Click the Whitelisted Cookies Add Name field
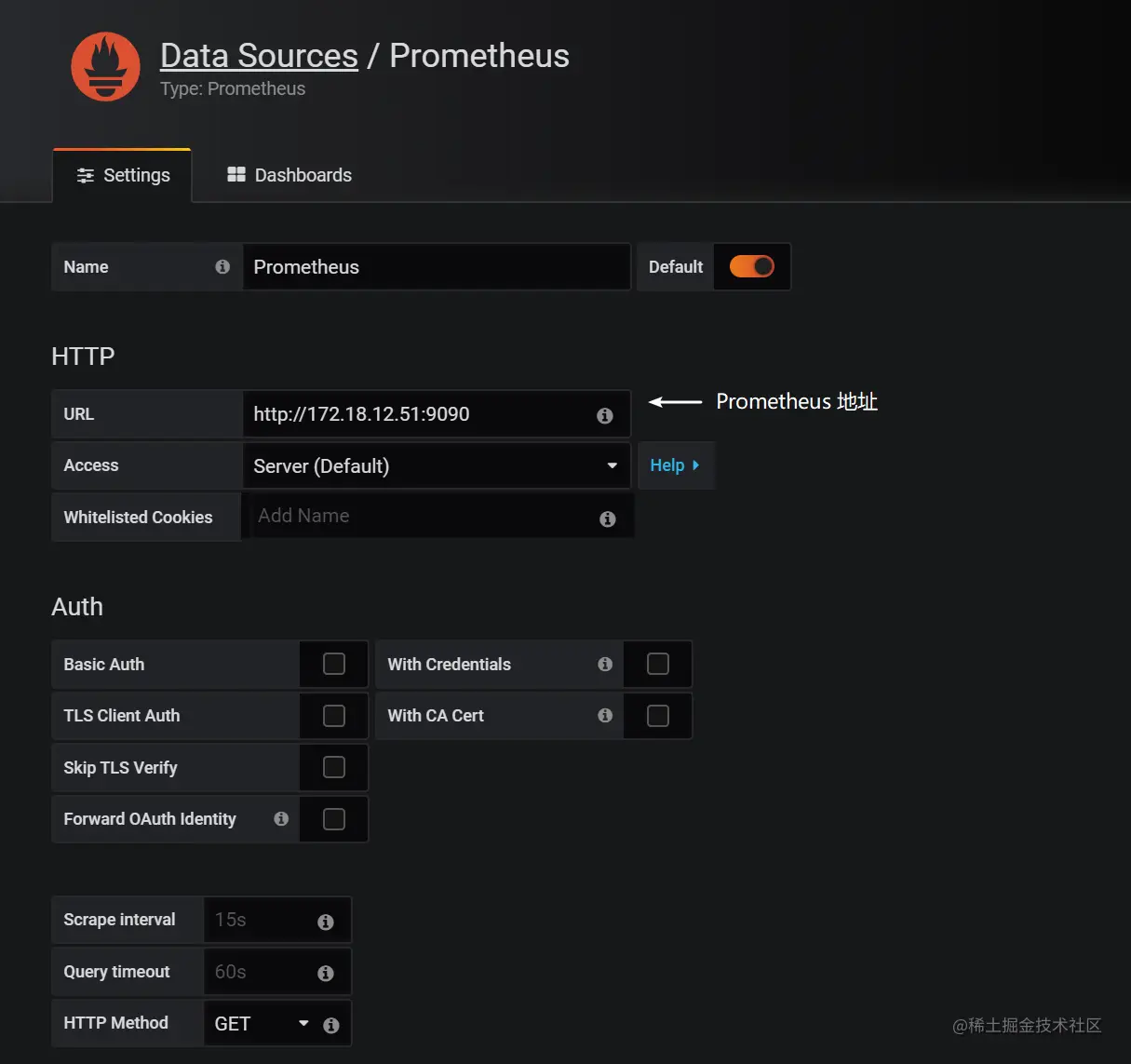The width and height of the screenshot is (1131, 1064). tap(438, 517)
